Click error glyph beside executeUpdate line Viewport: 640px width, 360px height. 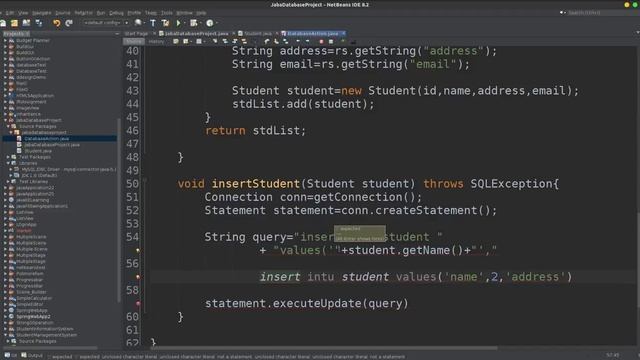138,303
